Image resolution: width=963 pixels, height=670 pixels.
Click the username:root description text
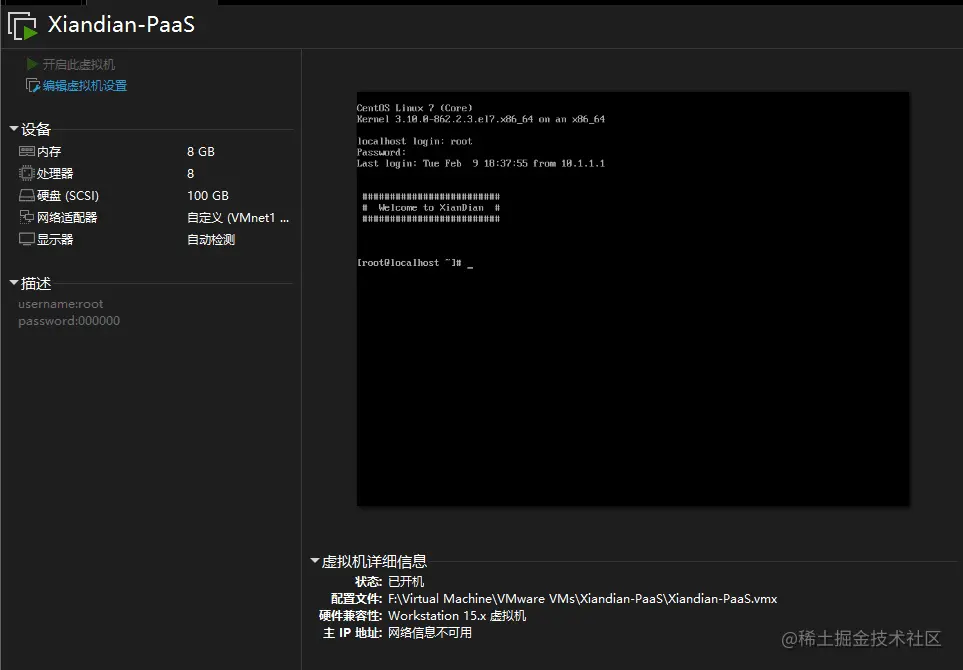pyautogui.click(x=61, y=304)
